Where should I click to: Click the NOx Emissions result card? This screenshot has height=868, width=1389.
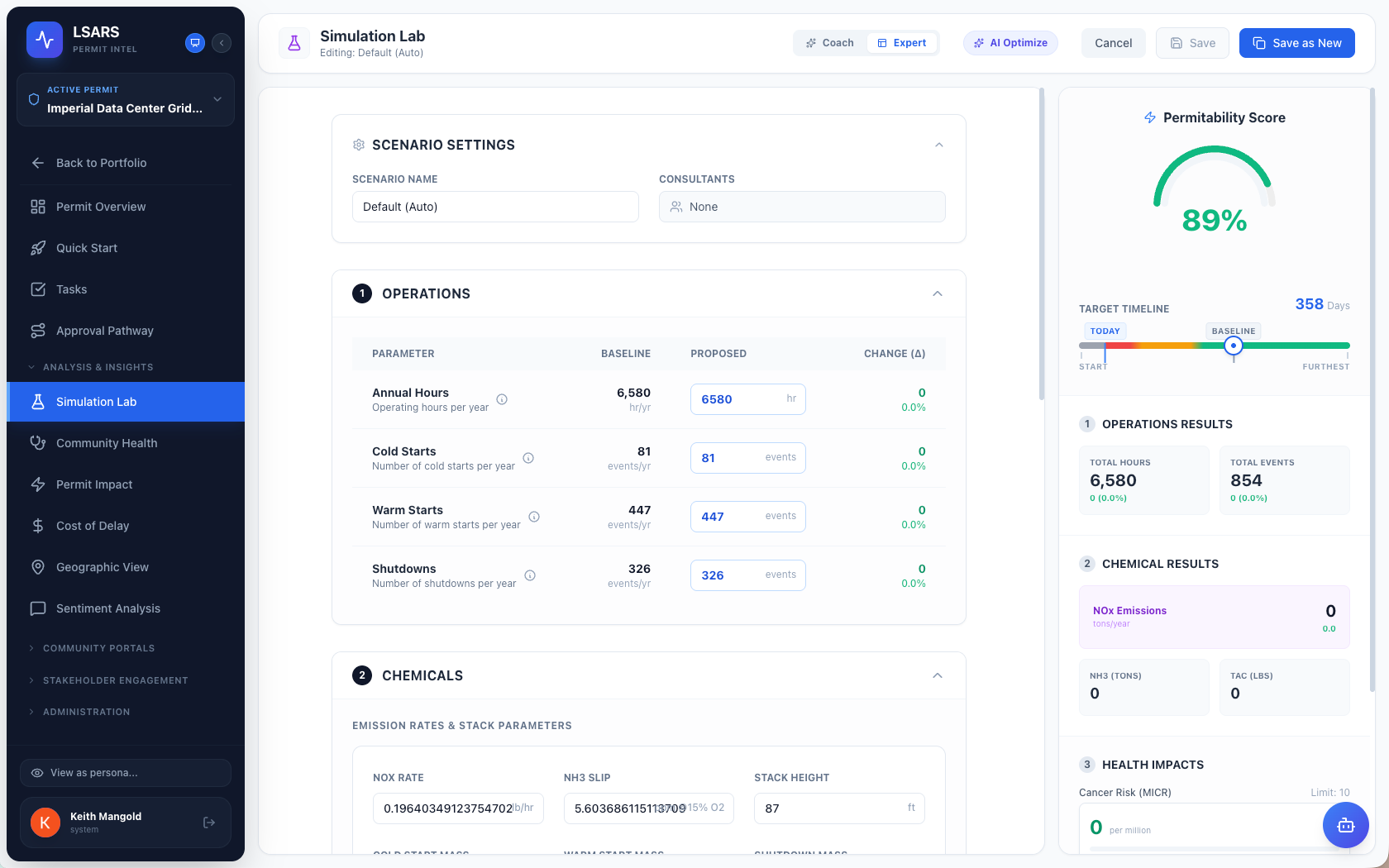coord(1215,617)
